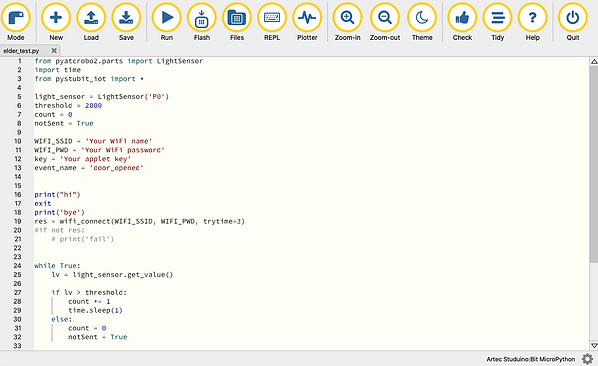Check the code for errors
Image resolution: width=598 pixels, height=366 pixels.
(x=462, y=22)
